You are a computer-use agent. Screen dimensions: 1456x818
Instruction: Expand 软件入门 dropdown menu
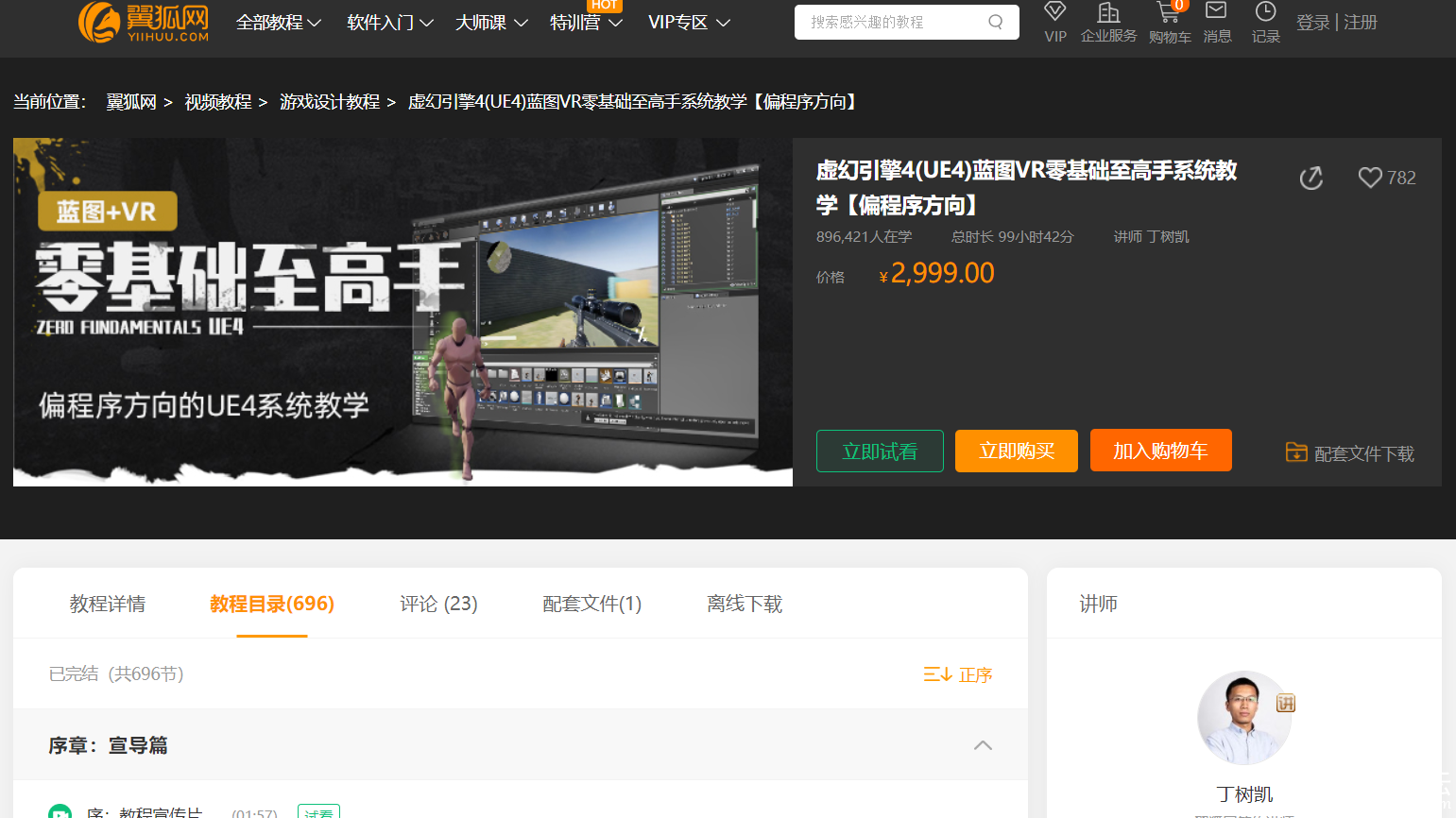[x=390, y=23]
